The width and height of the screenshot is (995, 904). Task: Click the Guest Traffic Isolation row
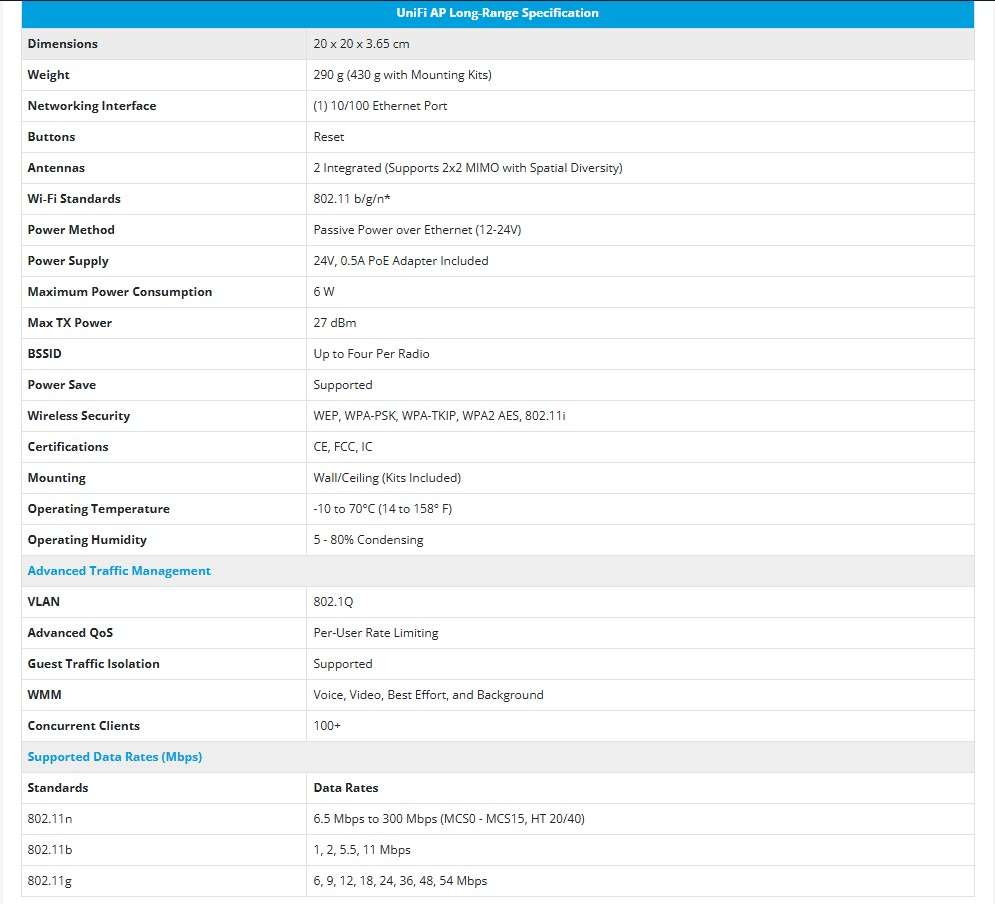[94, 663]
